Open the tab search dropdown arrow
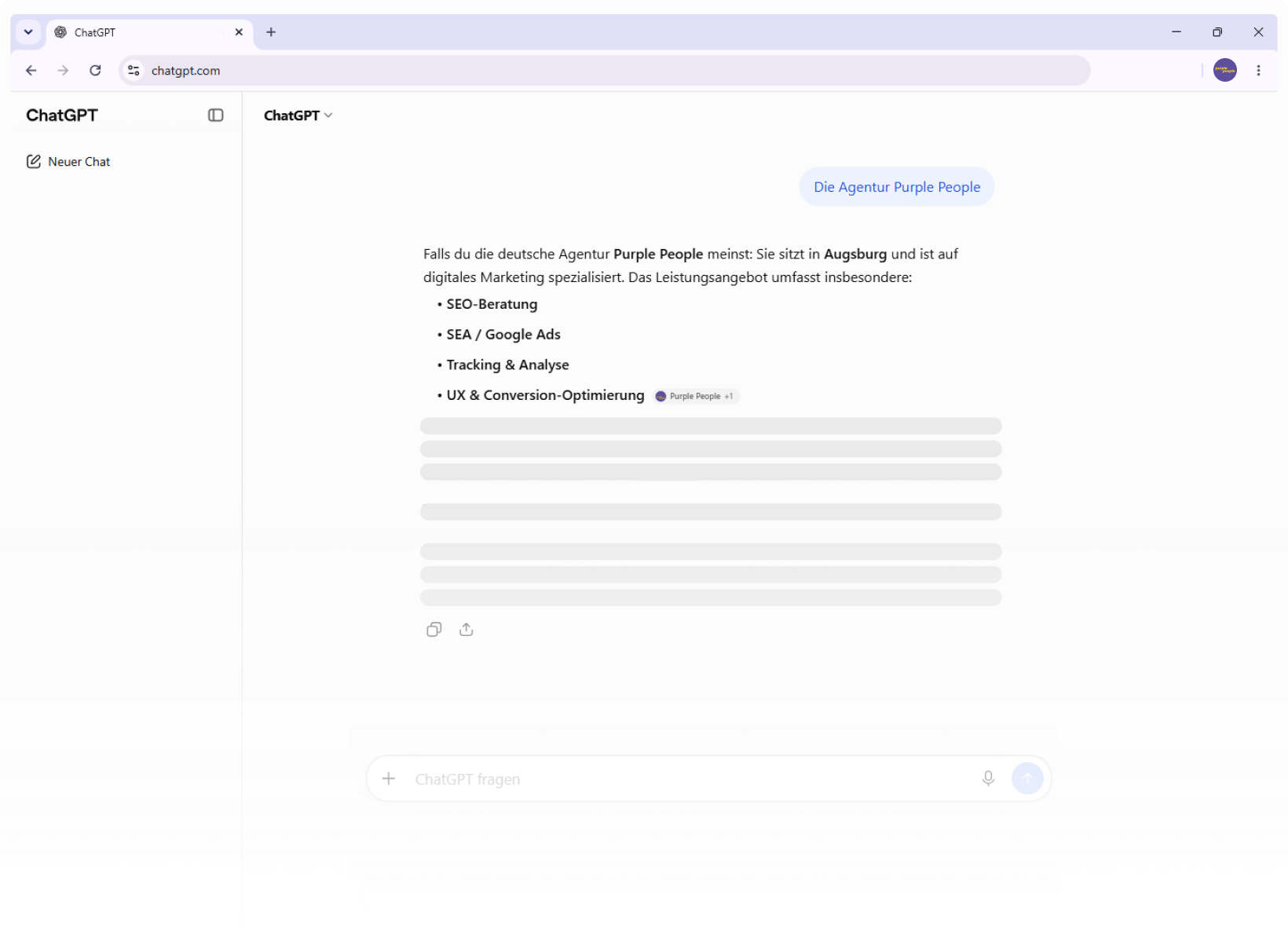 (28, 32)
